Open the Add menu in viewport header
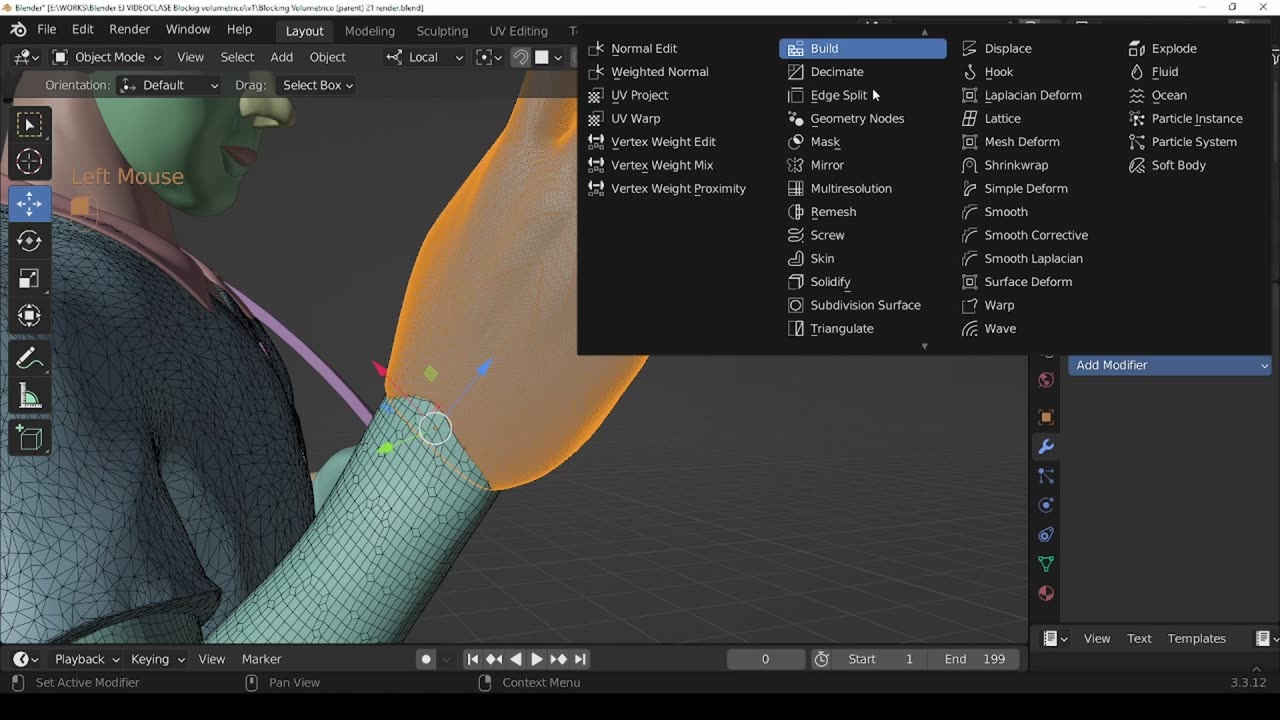Viewport: 1280px width, 720px height. pyautogui.click(x=282, y=57)
